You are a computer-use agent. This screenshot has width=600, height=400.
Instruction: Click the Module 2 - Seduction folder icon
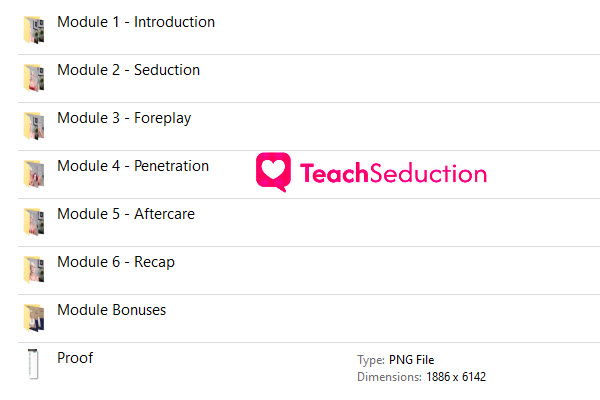[34, 78]
